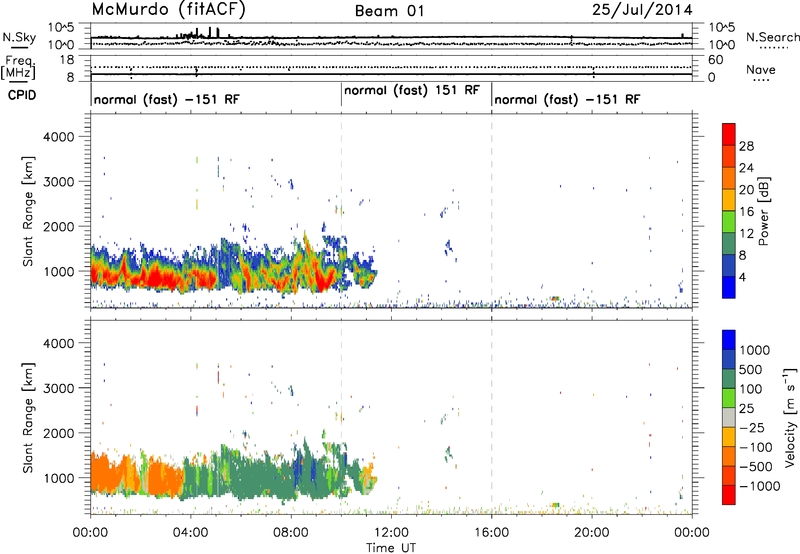Pick the bright blue bottom segment of power bar
Screen dimensions: 800x554
point(729,287)
